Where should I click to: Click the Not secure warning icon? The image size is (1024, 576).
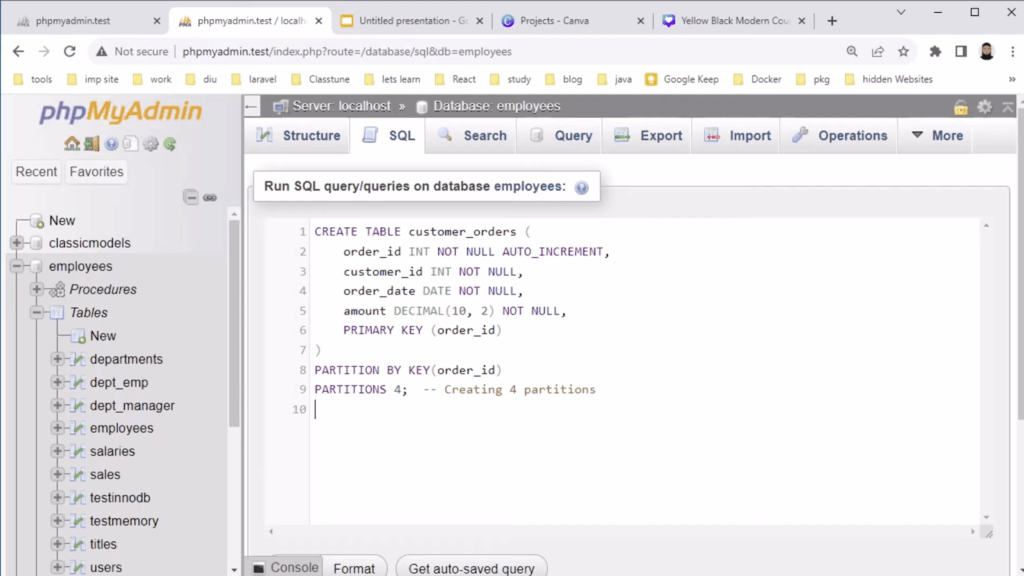[101, 52]
